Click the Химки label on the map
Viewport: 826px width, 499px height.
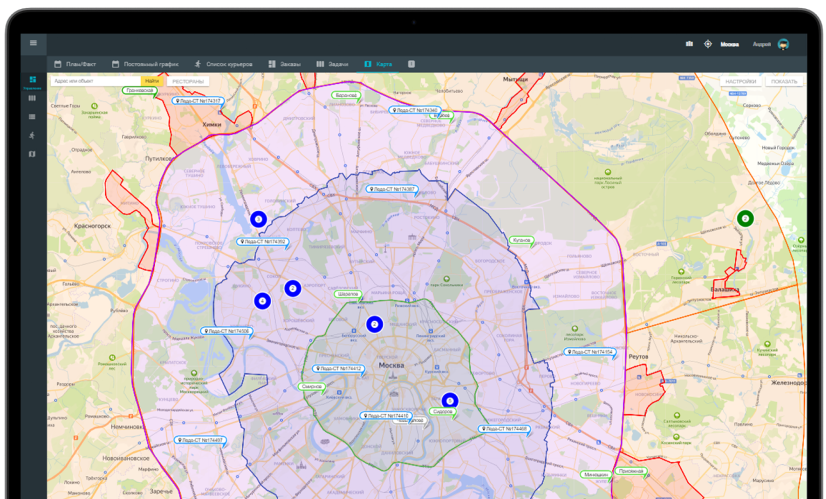212,124
